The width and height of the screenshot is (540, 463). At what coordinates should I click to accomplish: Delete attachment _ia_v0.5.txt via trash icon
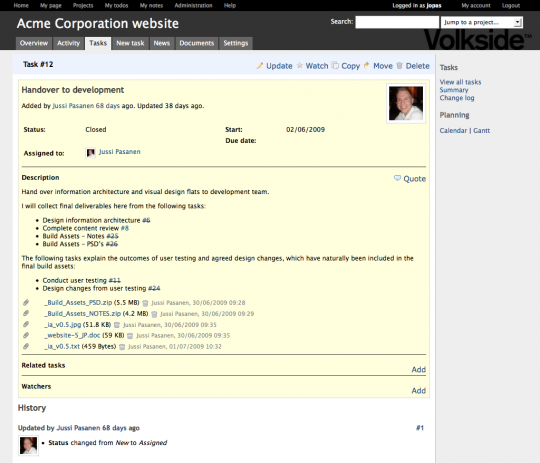click(122, 347)
